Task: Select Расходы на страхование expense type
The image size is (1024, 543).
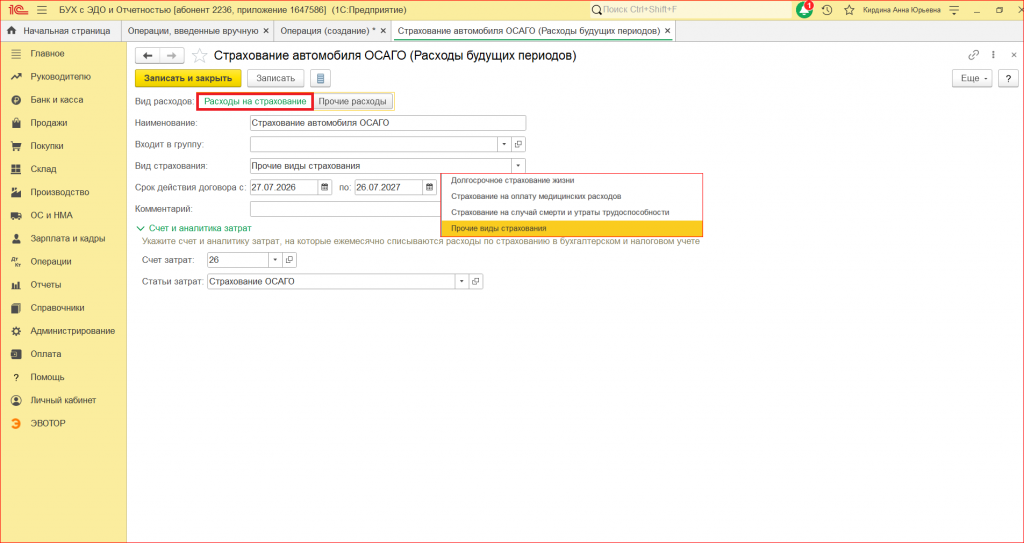Action: [255, 102]
